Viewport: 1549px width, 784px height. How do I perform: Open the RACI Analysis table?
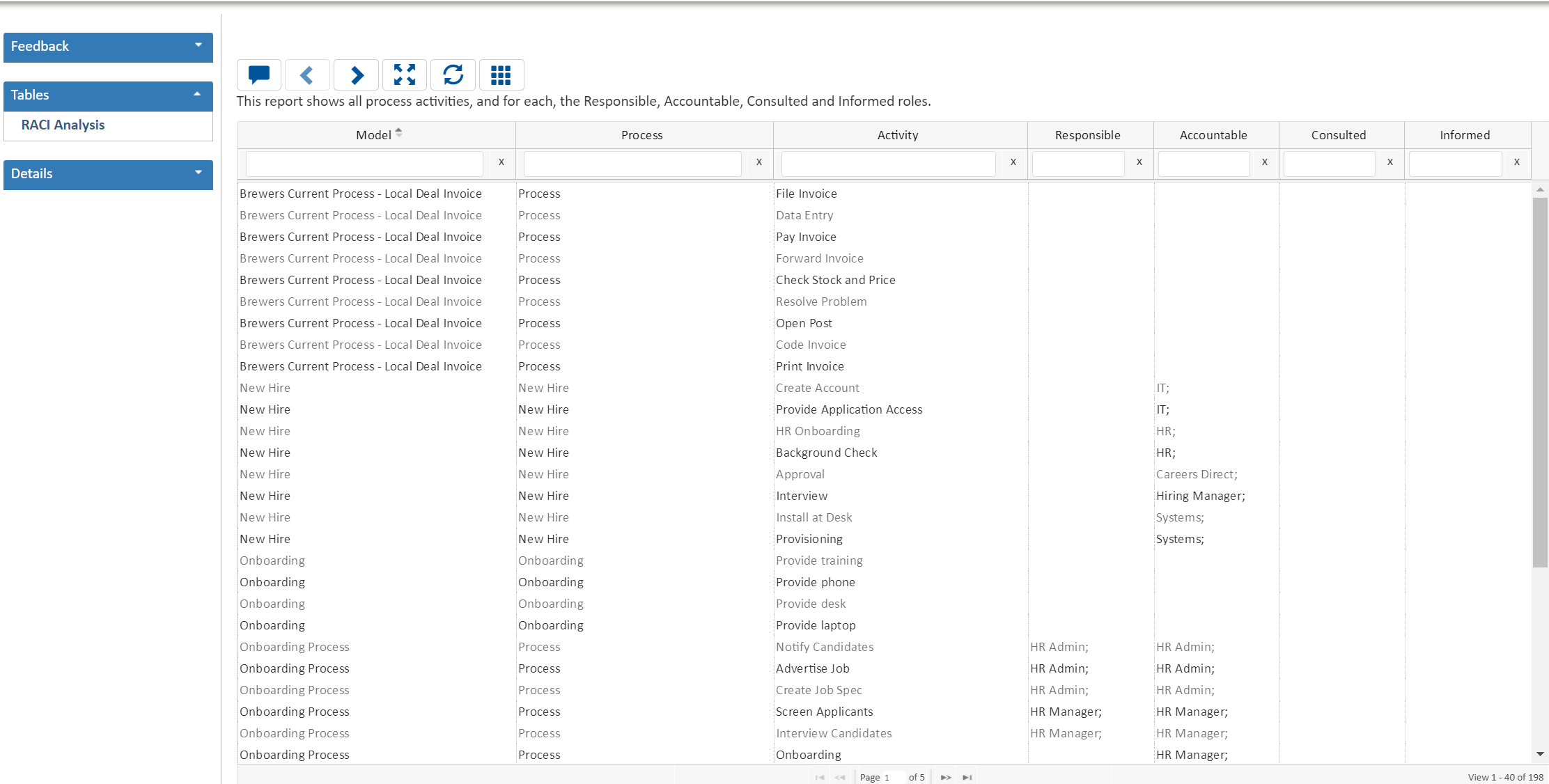pyautogui.click(x=63, y=125)
